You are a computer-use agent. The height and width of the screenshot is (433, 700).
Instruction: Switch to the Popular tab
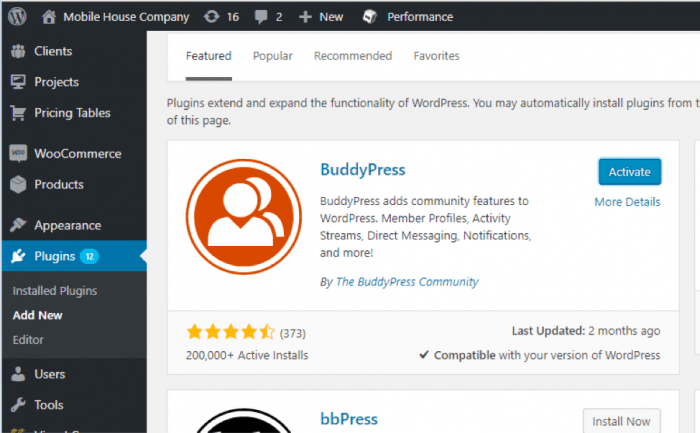tap(273, 56)
